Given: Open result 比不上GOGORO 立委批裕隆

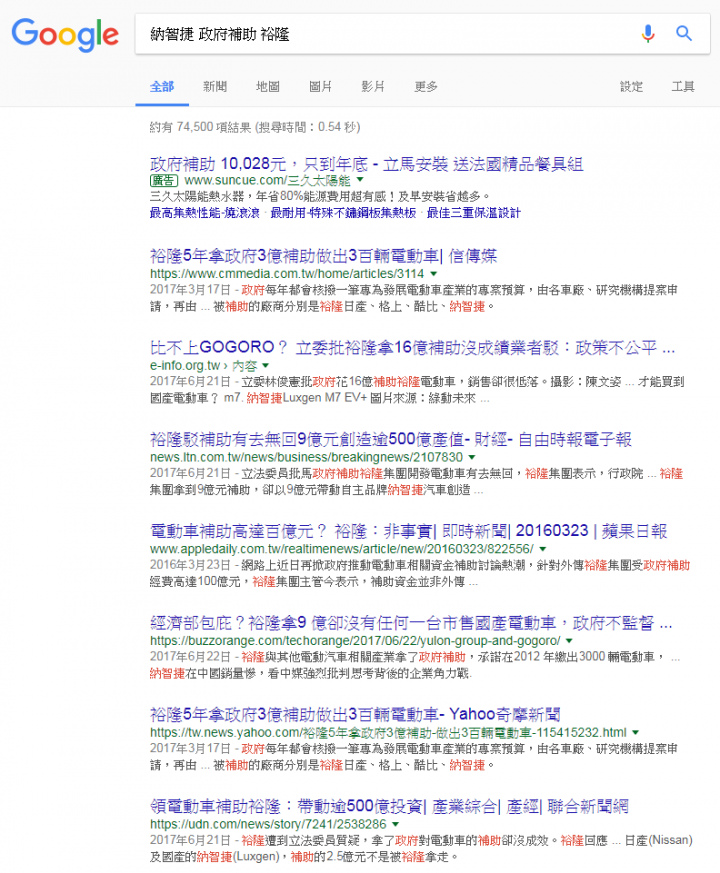Looking at the screenshot, I should tap(412, 348).
